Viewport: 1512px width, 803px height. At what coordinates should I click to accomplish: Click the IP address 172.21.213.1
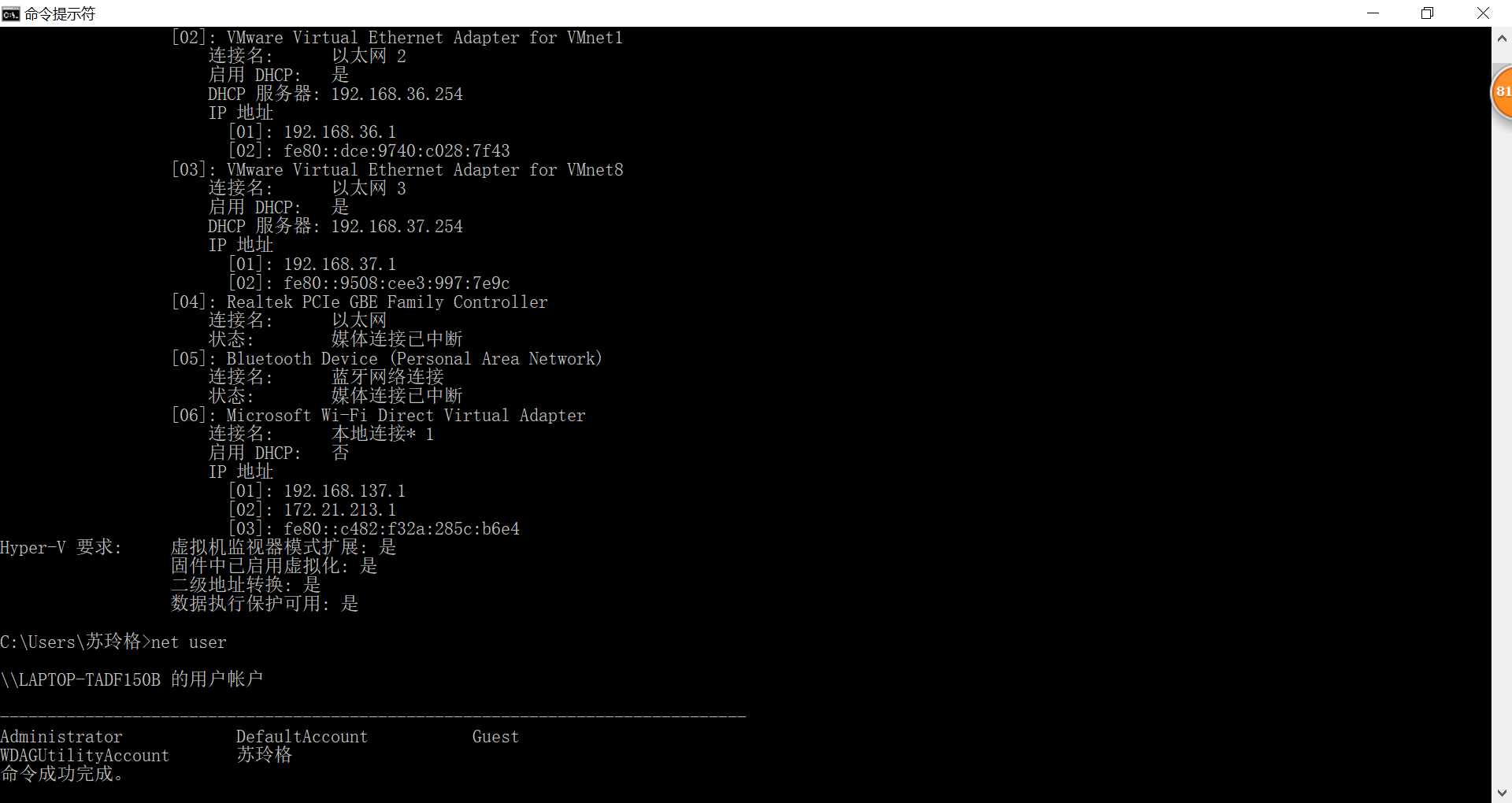340,510
